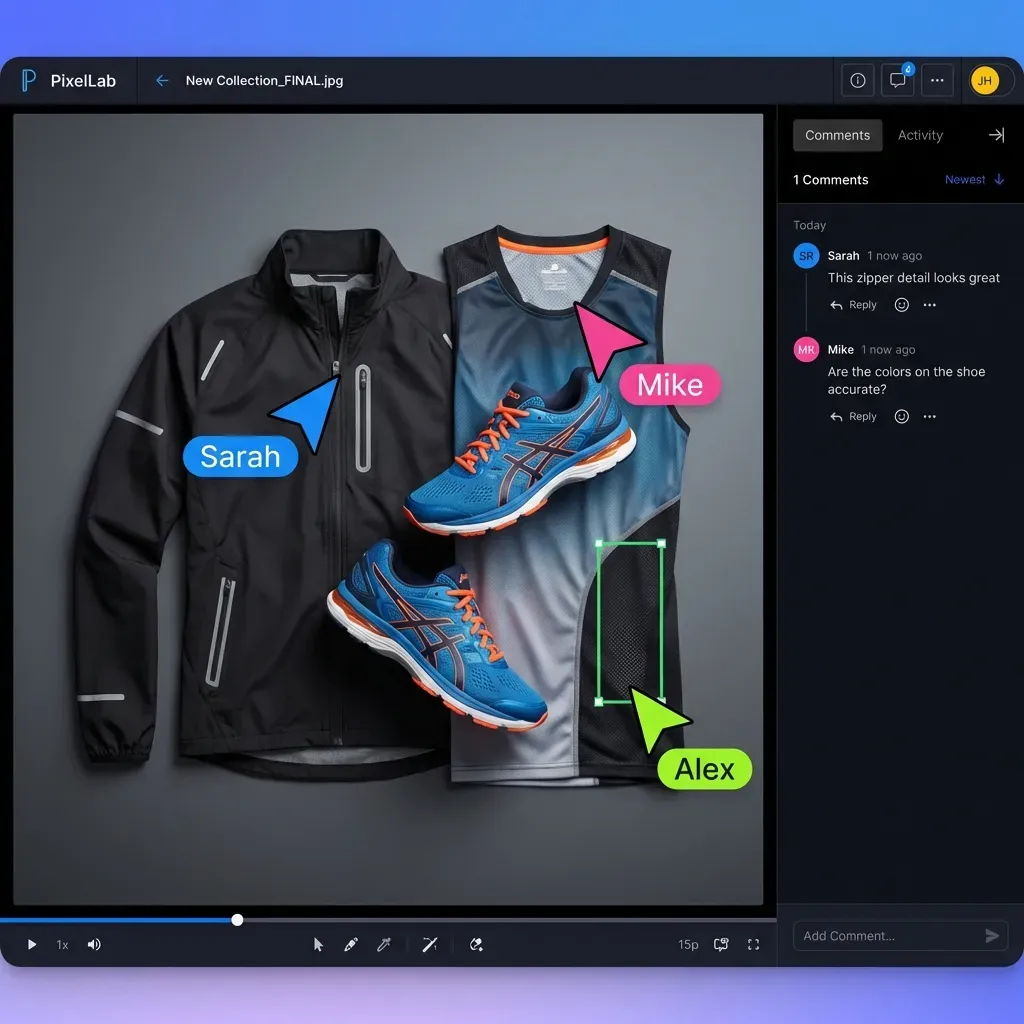The image size is (1024, 1024).
Task: Pick the annotation pen tool
Action: coord(351,944)
